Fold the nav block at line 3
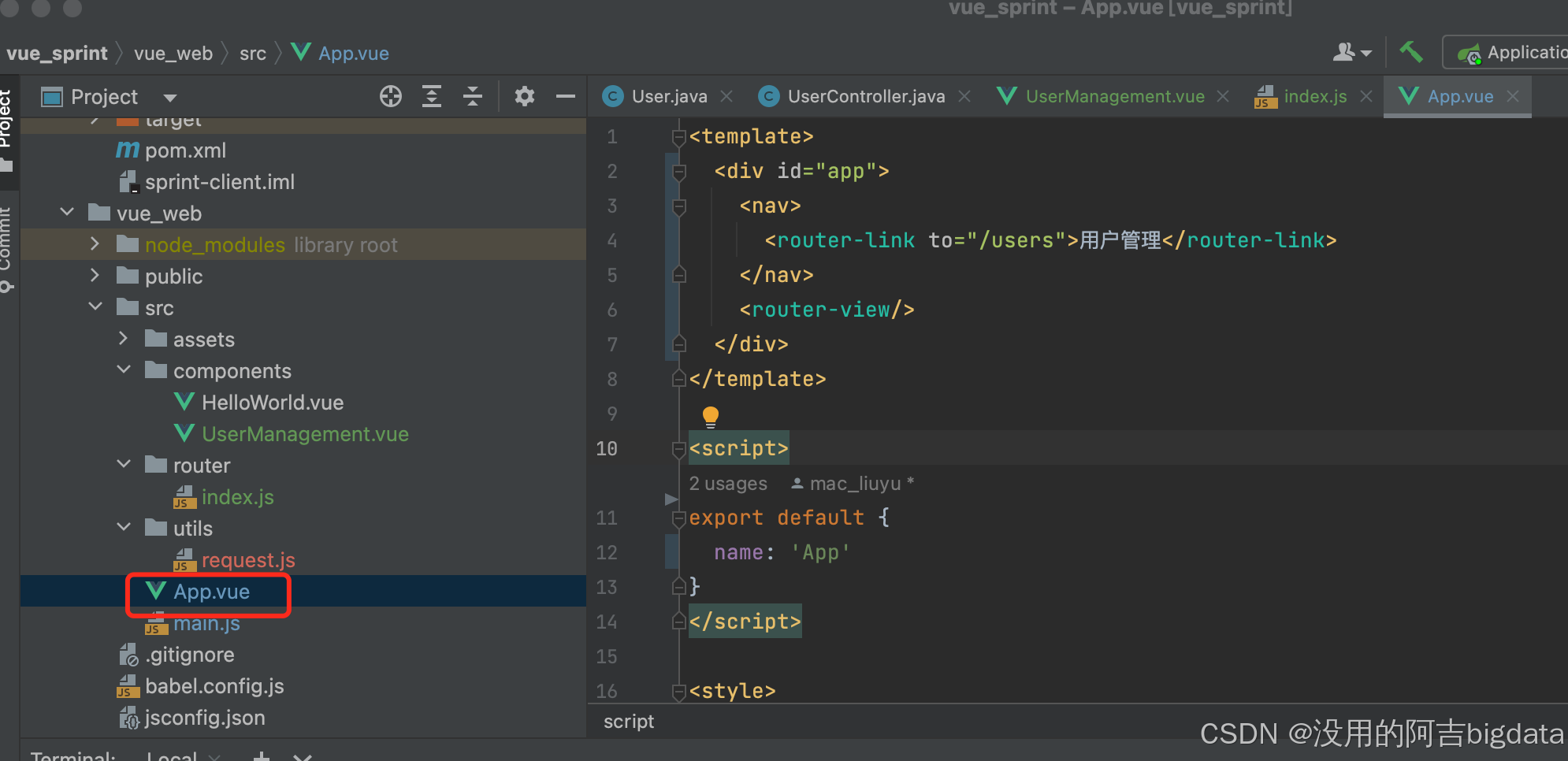The image size is (1568, 761). pyautogui.click(x=678, y=206)
